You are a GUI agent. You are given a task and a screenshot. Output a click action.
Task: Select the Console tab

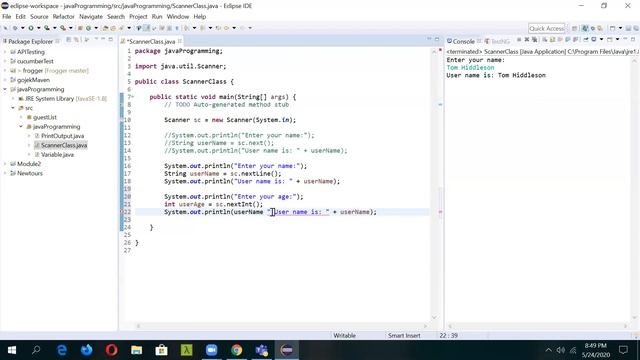(x=460, y=41)
